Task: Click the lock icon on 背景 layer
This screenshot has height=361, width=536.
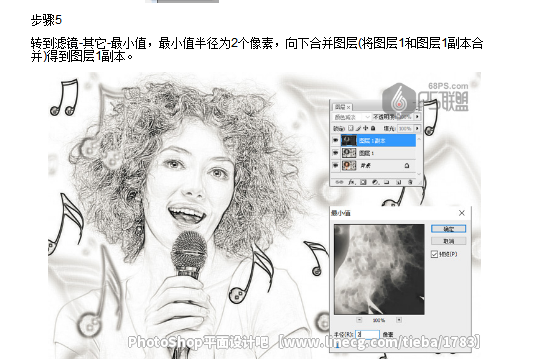Action: tap(407, 165)
